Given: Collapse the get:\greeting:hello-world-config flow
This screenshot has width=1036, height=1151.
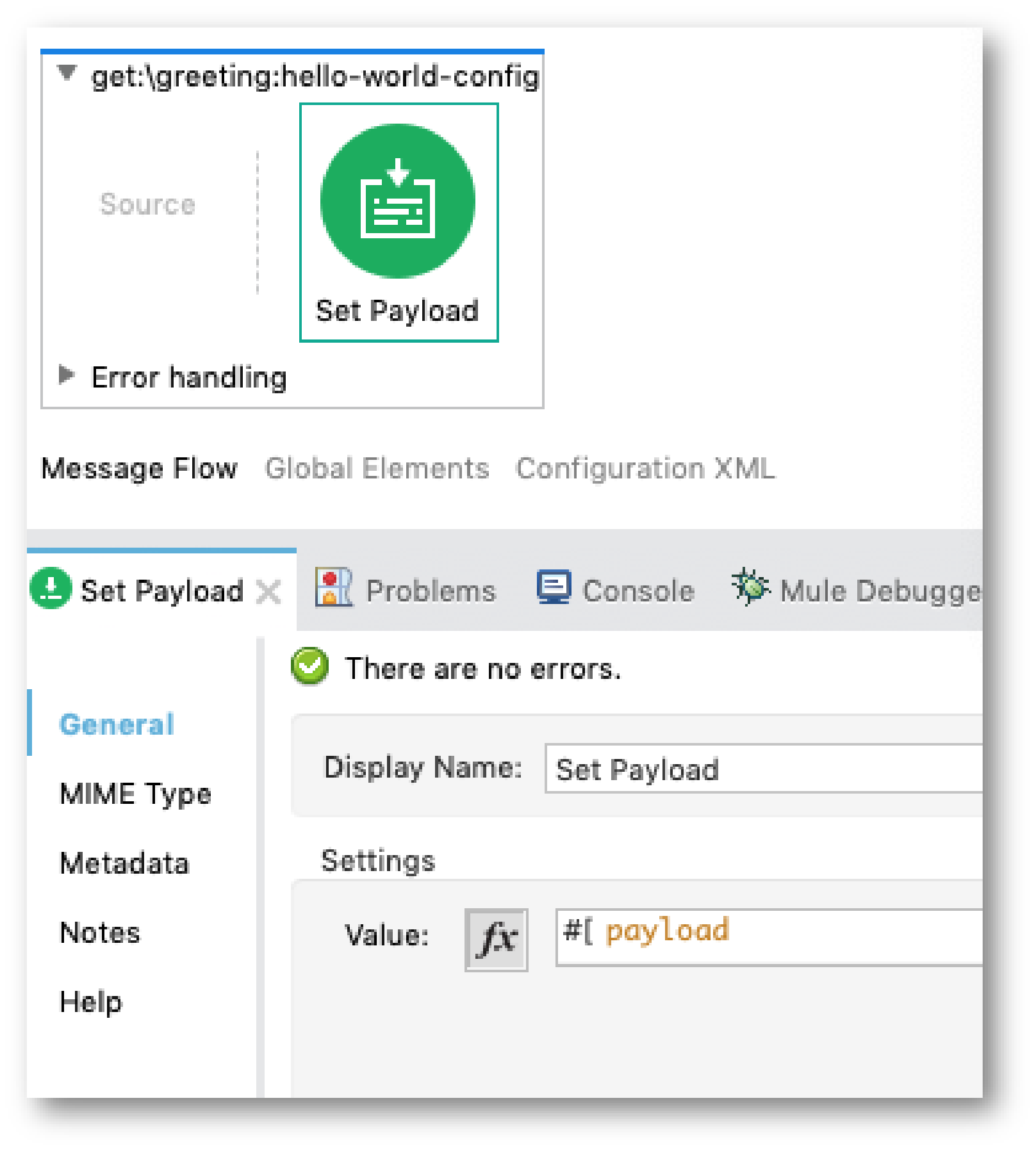Looking at the screenshot, I should (66, 73).
